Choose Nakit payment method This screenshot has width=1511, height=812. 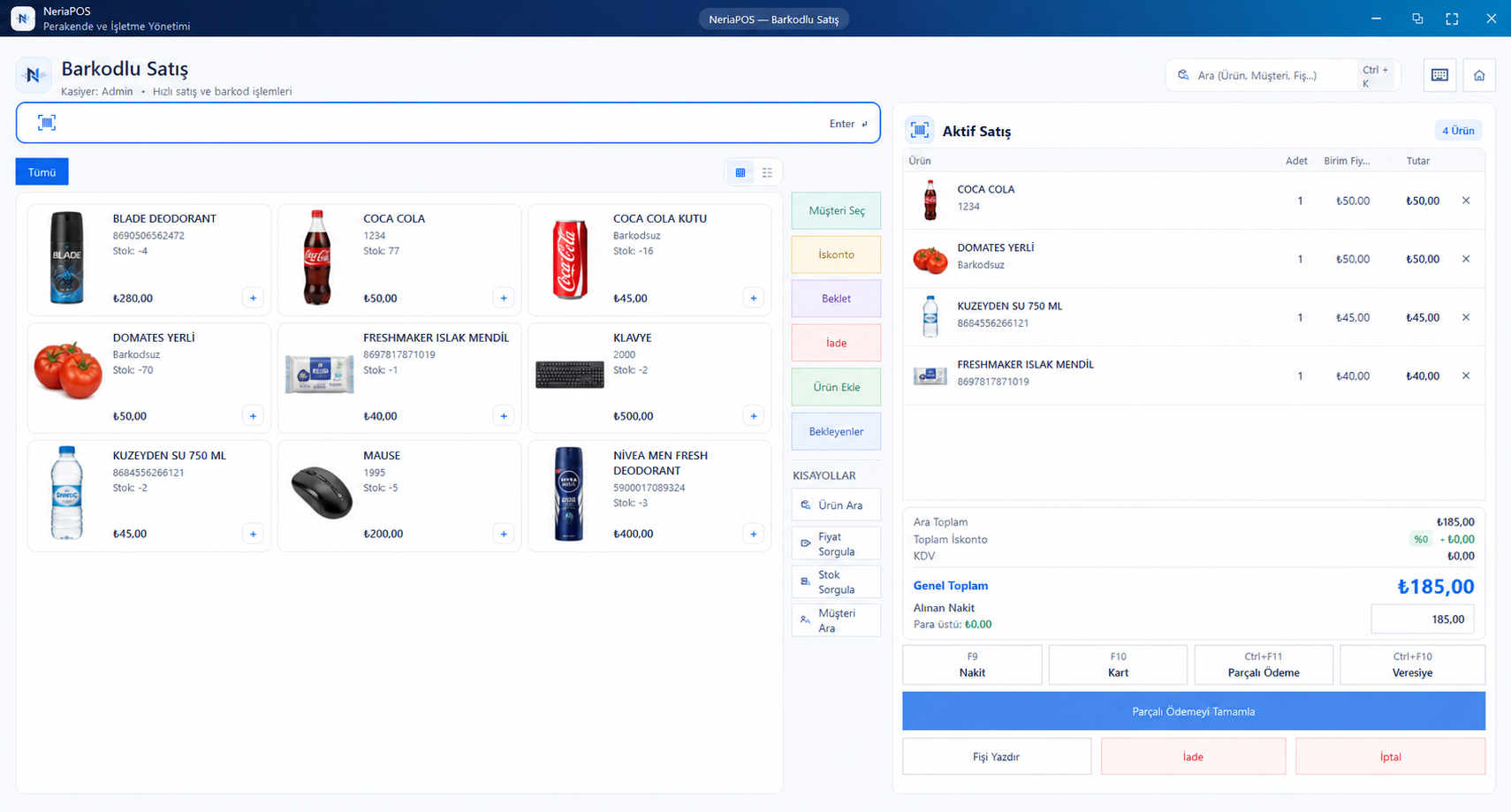click(972, 664)
